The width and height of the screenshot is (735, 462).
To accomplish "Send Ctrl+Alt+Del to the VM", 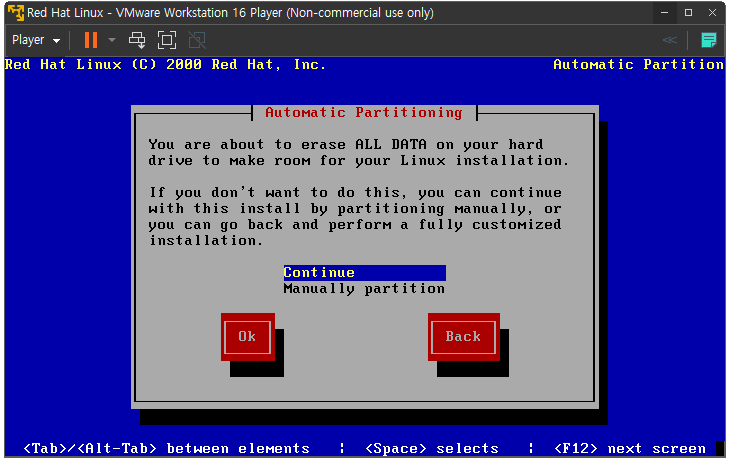I will coord(137,40).
